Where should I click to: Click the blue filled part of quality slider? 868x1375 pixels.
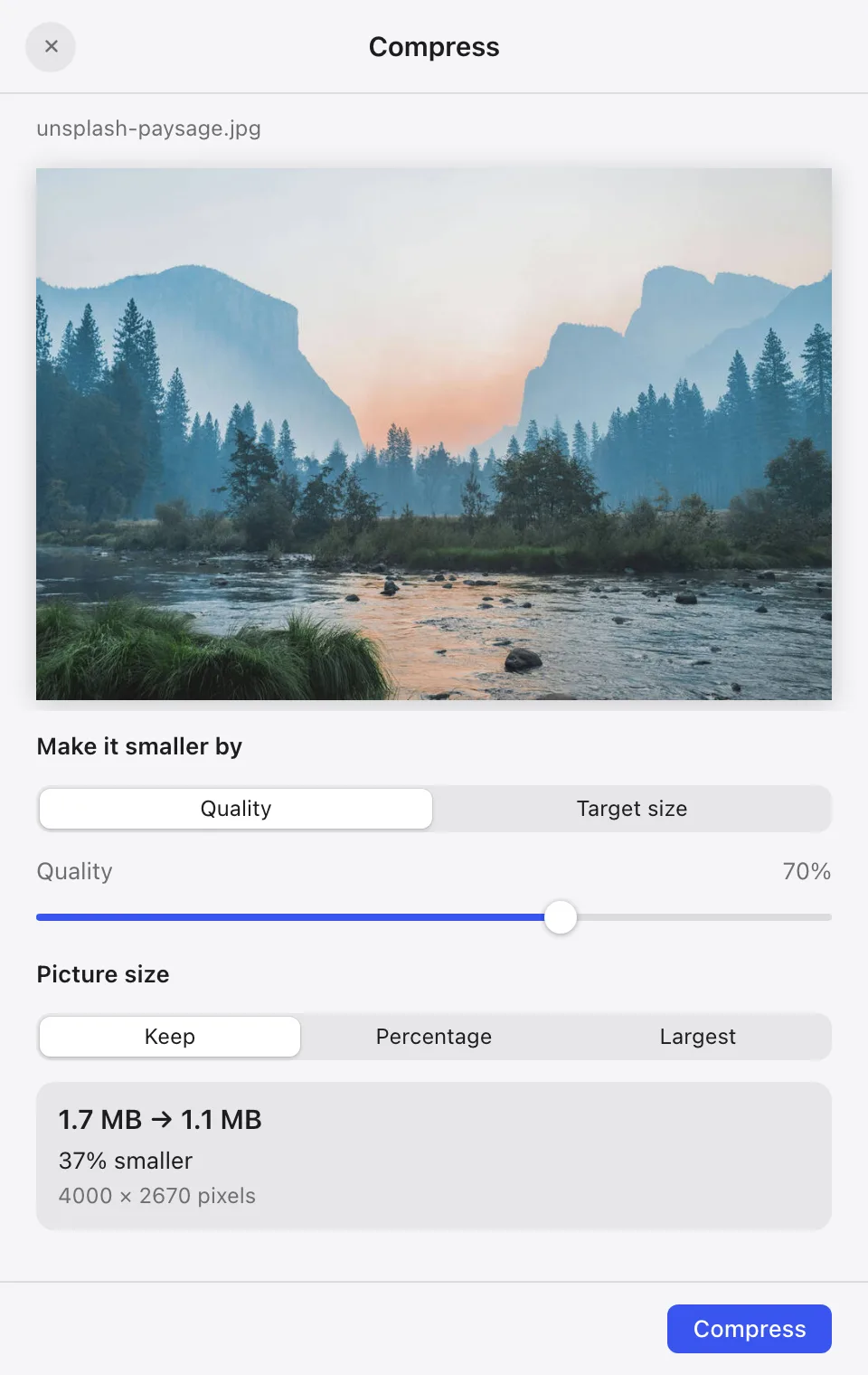click(x=290, y=917)
